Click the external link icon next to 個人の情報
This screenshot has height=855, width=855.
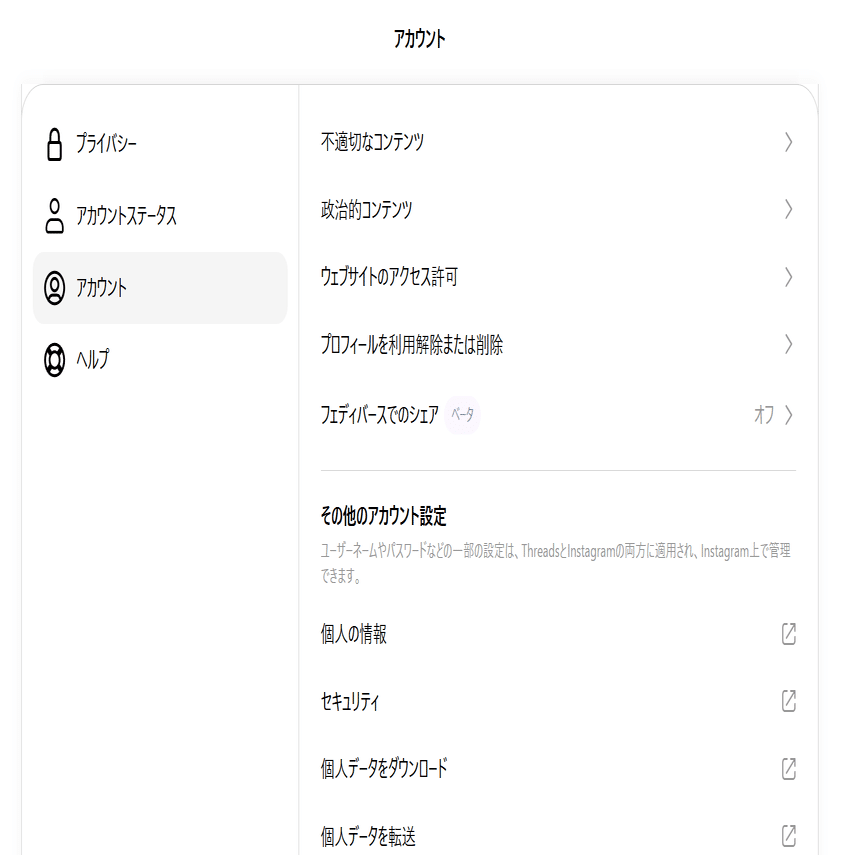(x=791, y=632)
